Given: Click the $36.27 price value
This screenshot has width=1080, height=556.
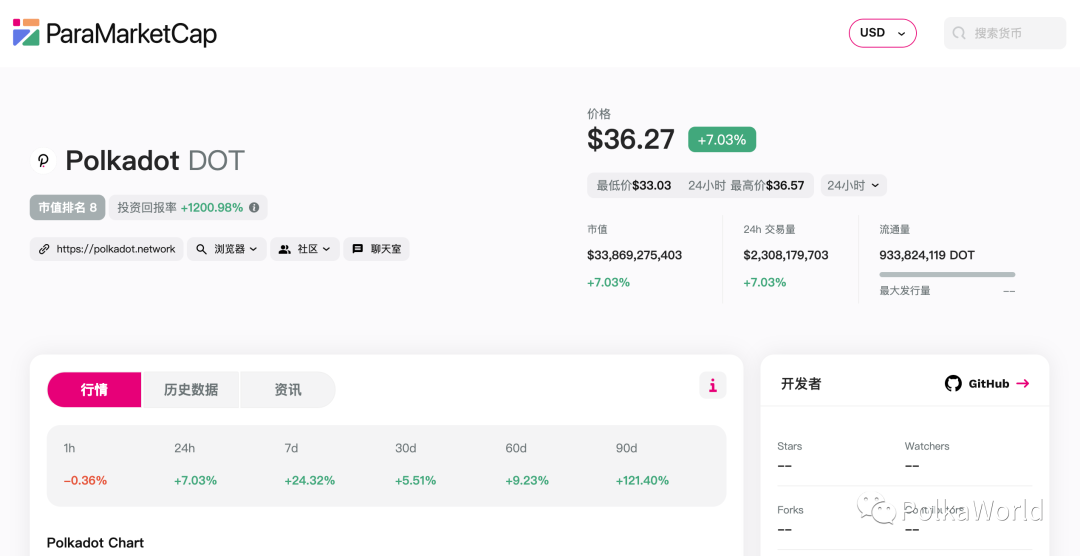Looking at the screenshot, I should point(631,139).
